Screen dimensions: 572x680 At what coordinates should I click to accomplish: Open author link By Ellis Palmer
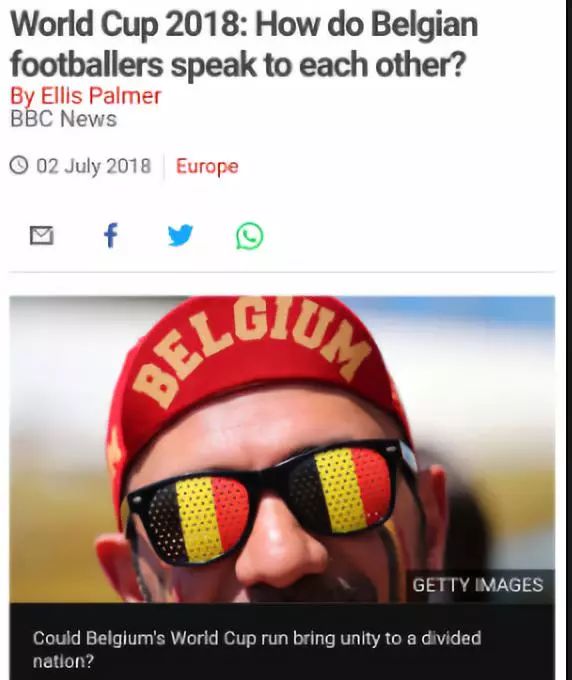click(x=85, y=96)
